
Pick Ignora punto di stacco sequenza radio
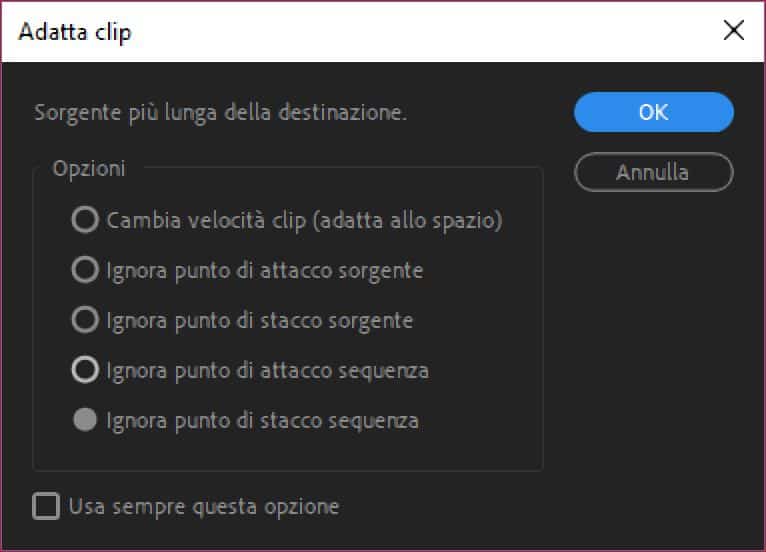pyautogui.click(x=85, y=420)
